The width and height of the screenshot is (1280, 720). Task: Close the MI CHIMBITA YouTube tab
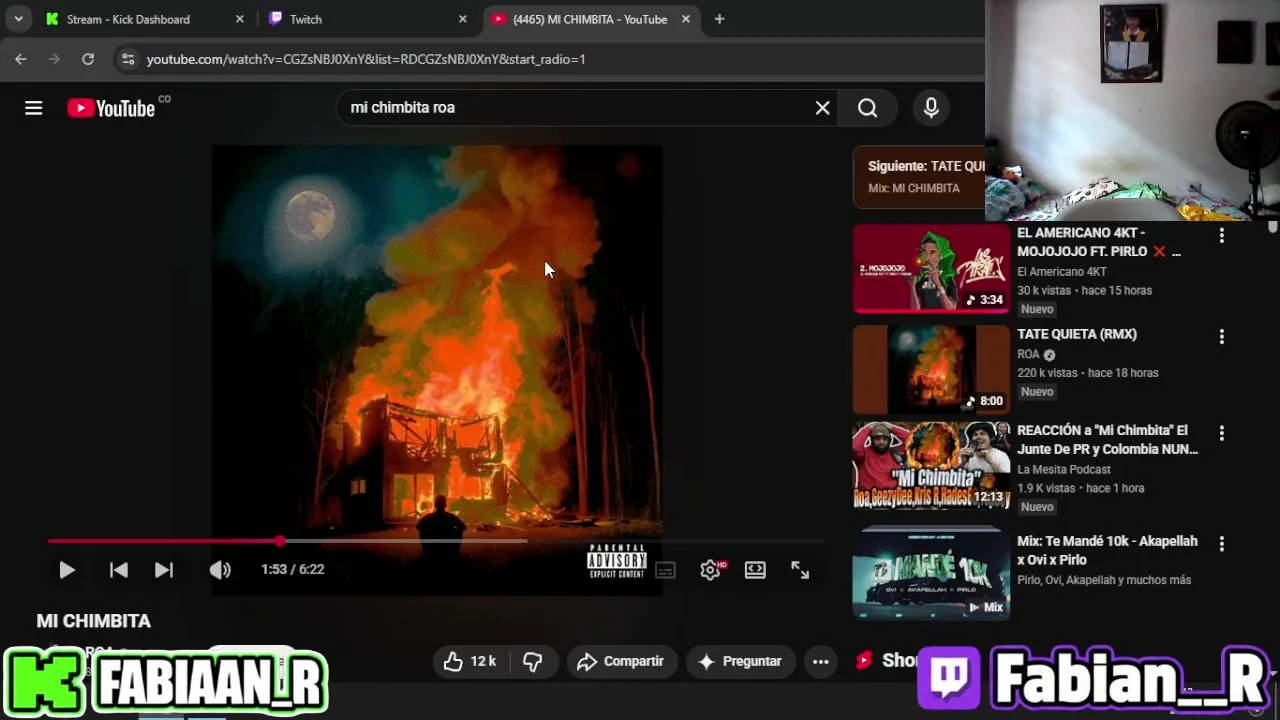click(x=685, y=19)
